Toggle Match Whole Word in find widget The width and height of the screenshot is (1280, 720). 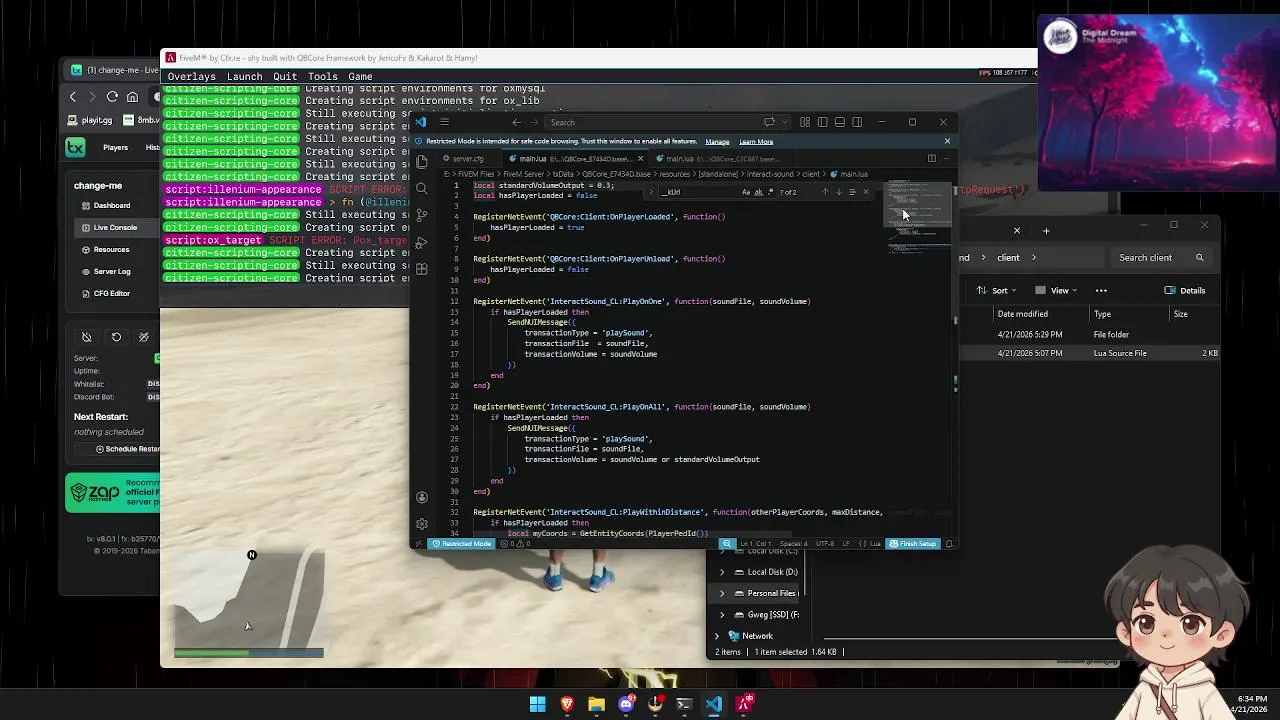[759, 192]
